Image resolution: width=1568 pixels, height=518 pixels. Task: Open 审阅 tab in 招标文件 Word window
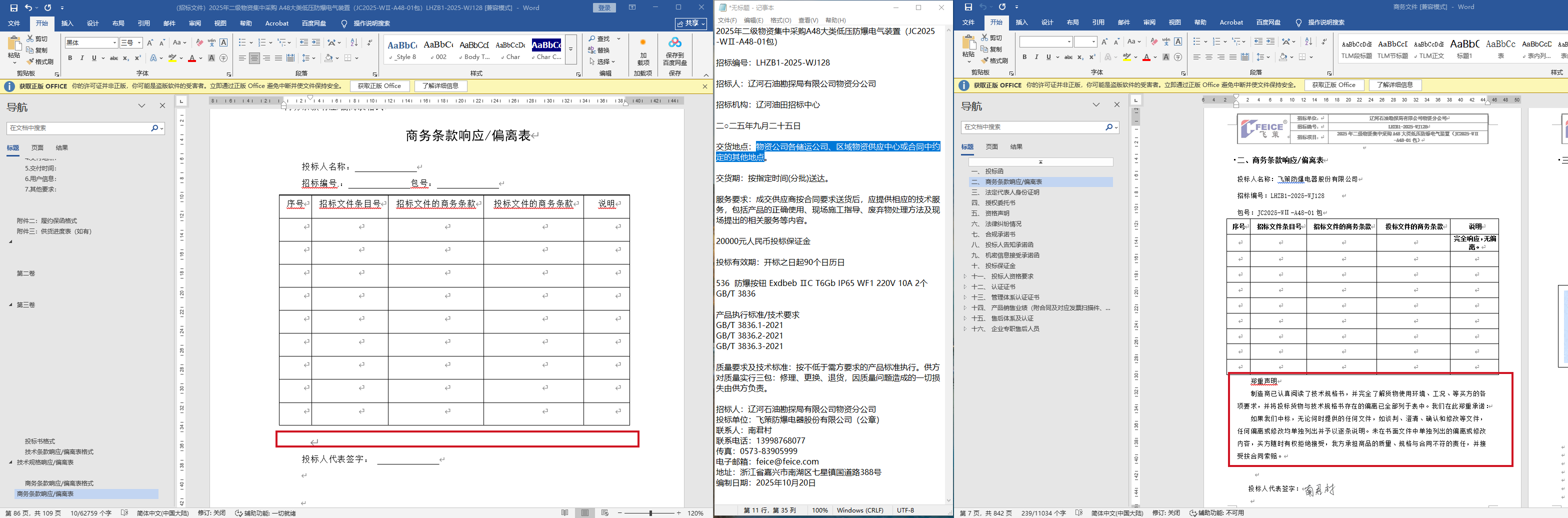point(195,23)
